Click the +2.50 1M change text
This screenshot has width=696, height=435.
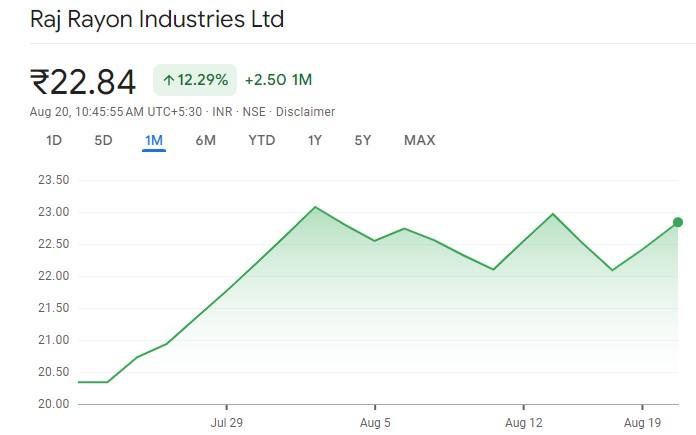coord(278,80)
